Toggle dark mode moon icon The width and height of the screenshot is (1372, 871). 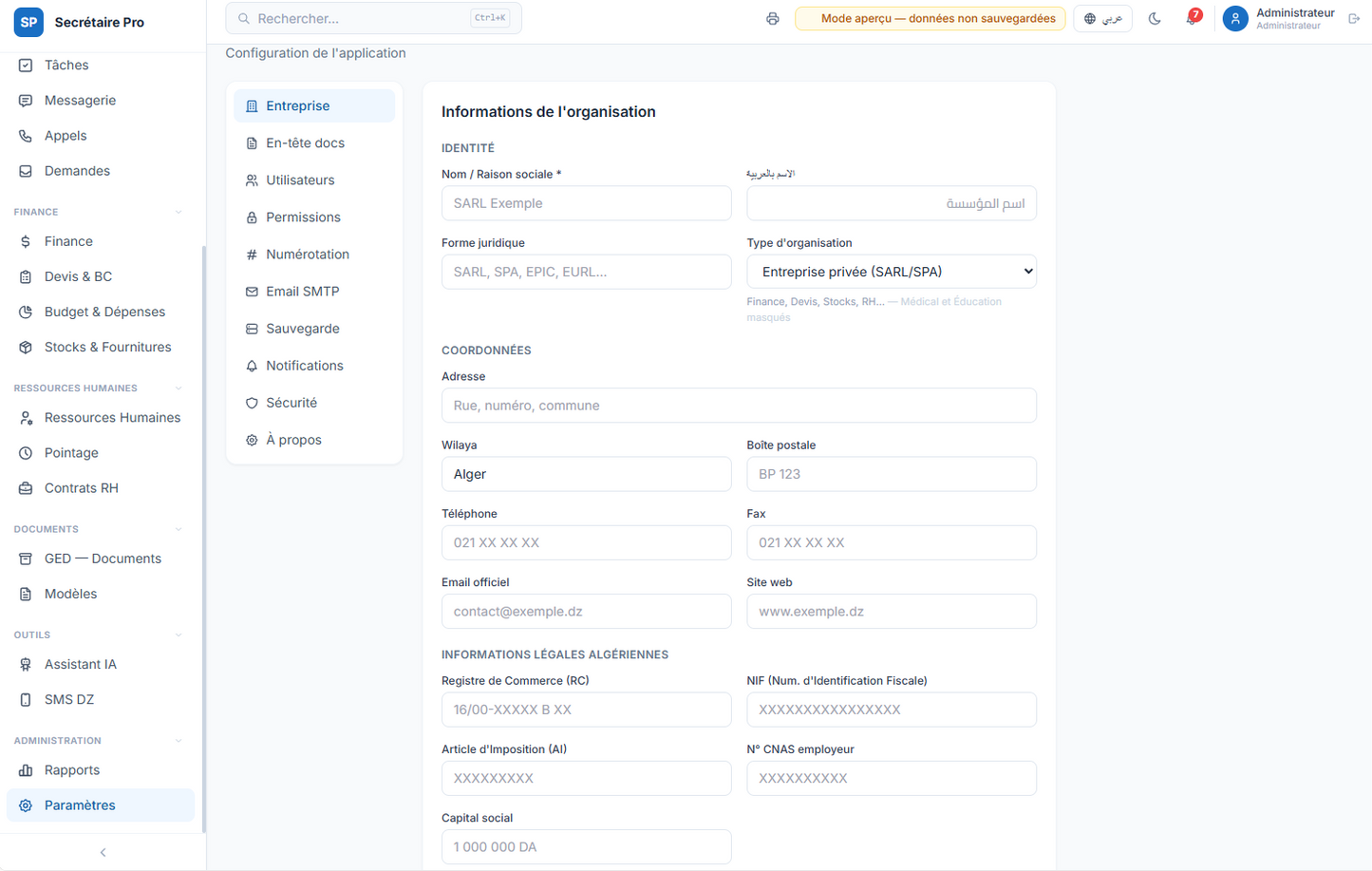[x=1155, y=19]
